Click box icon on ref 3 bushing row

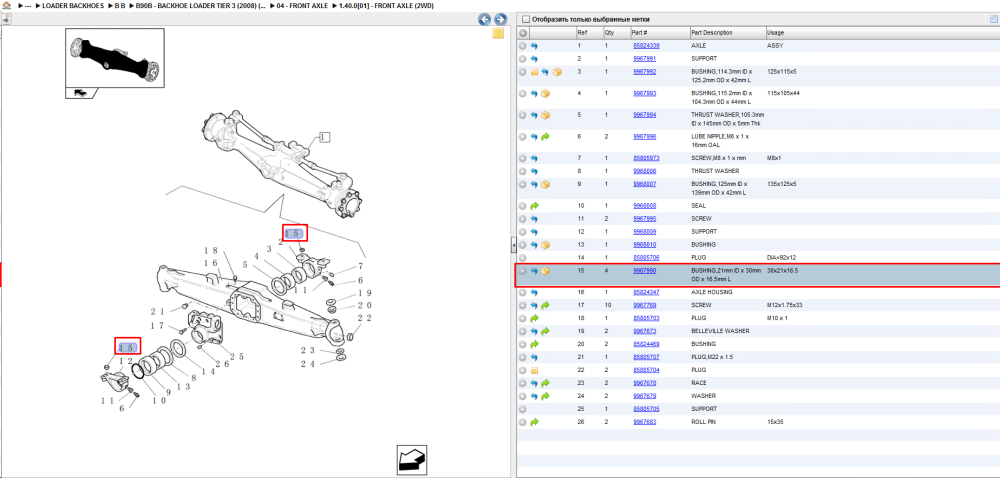(557, 72)
